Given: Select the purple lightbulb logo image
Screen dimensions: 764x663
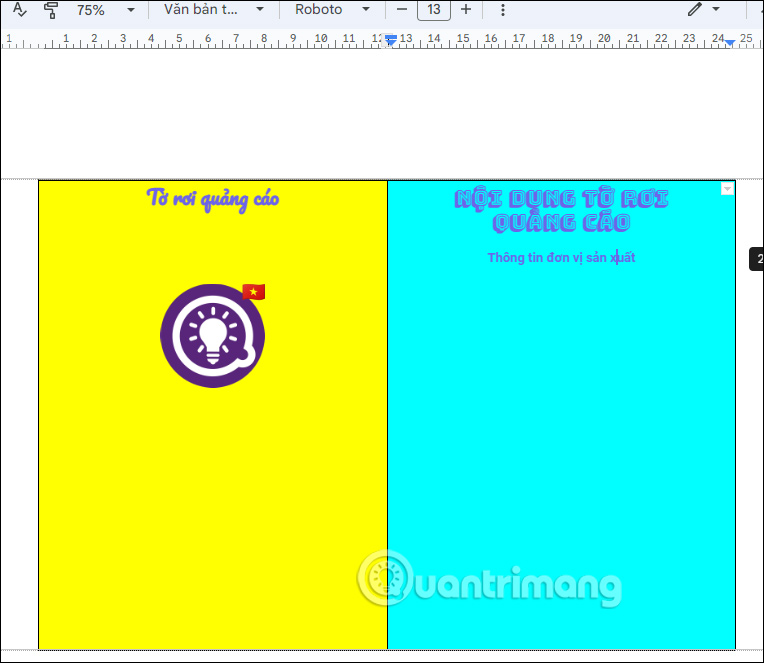Looking at the screenshot, I should [x=213, y=335].
